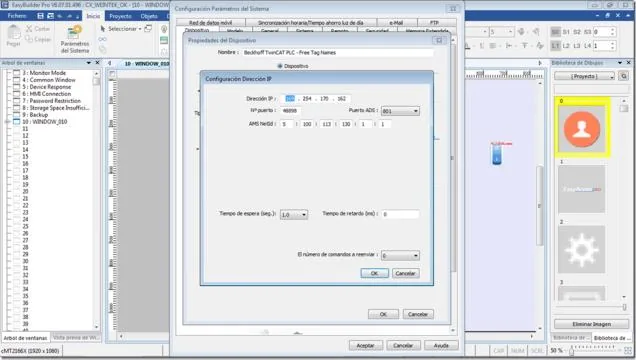Viewport: 636px width, 360px height.
Task: Click Cancelar in Propiedades del Dispositivo dialog
Action: 418,314
